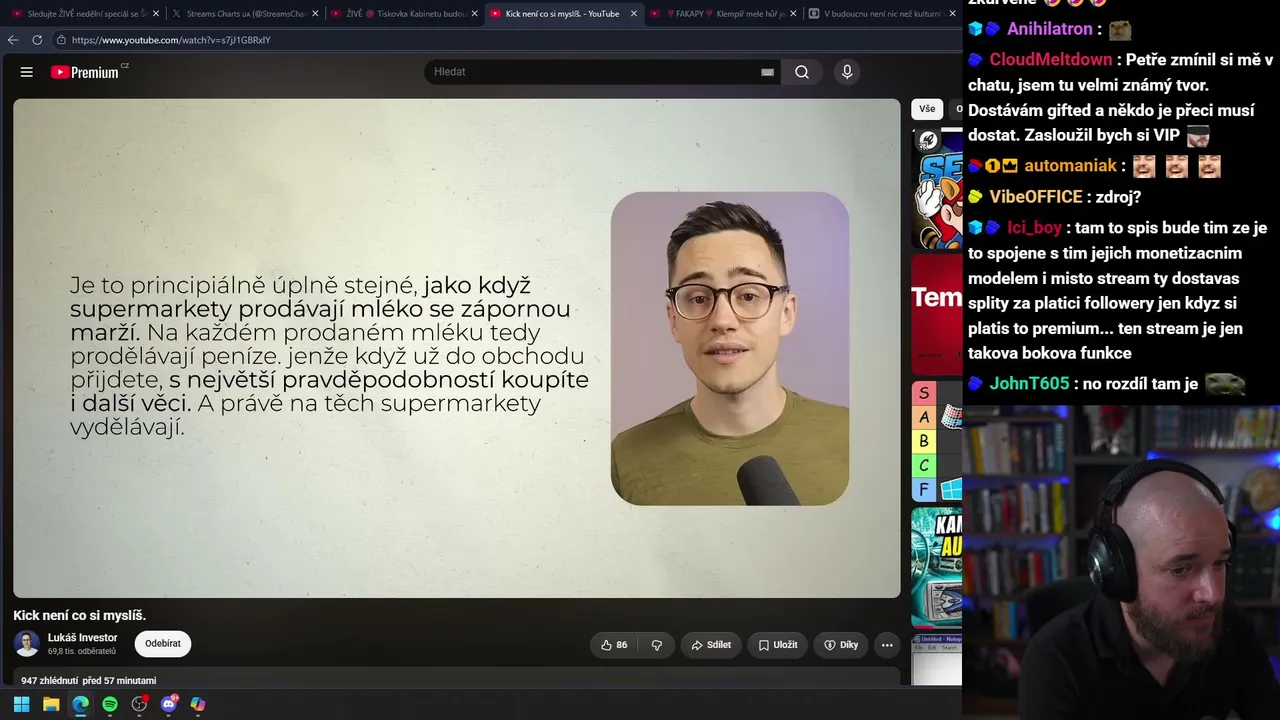
Task: Select the 'Kick není co si myslíš' tab
Action: (x=563, y=14)
